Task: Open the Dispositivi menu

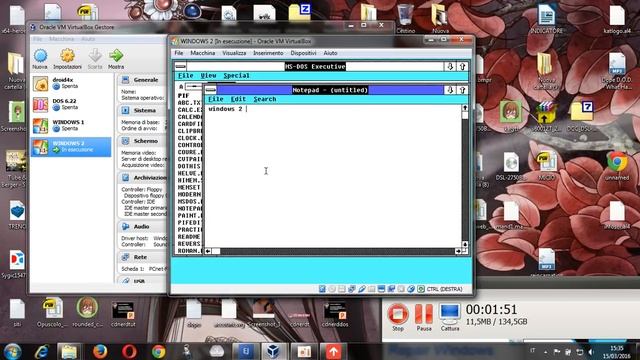Action: tap(303, 53)
